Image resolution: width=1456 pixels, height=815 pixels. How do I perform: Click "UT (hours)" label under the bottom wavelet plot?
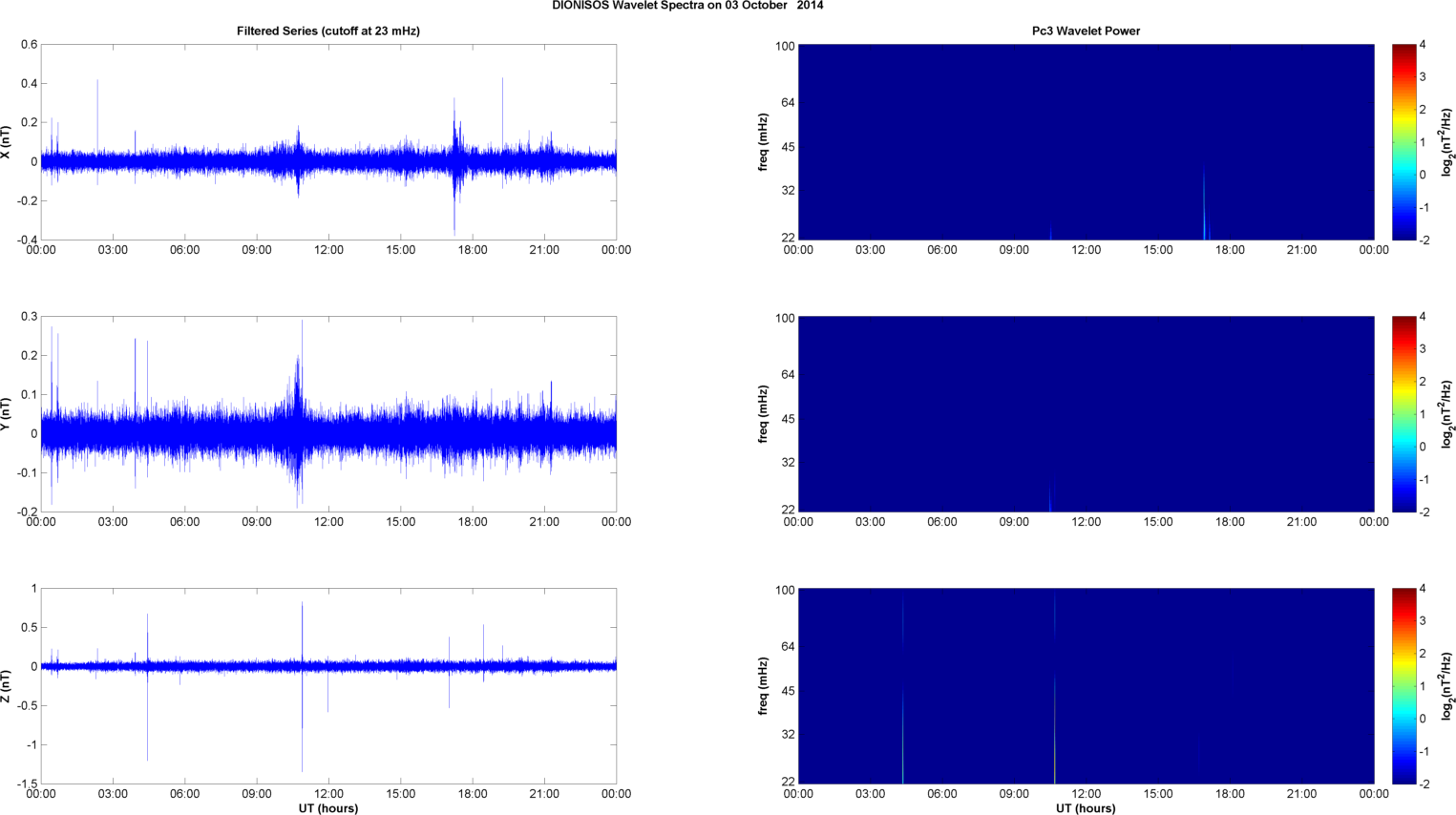tap(1086, 808)
